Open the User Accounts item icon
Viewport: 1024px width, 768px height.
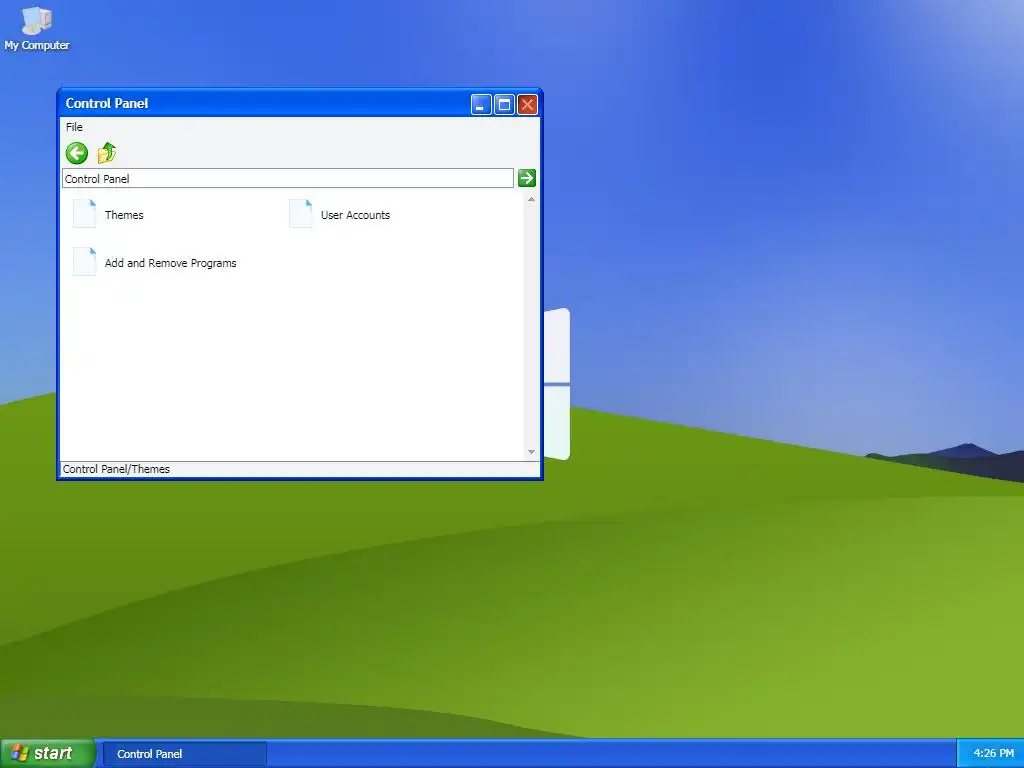(x=300, y=214)
